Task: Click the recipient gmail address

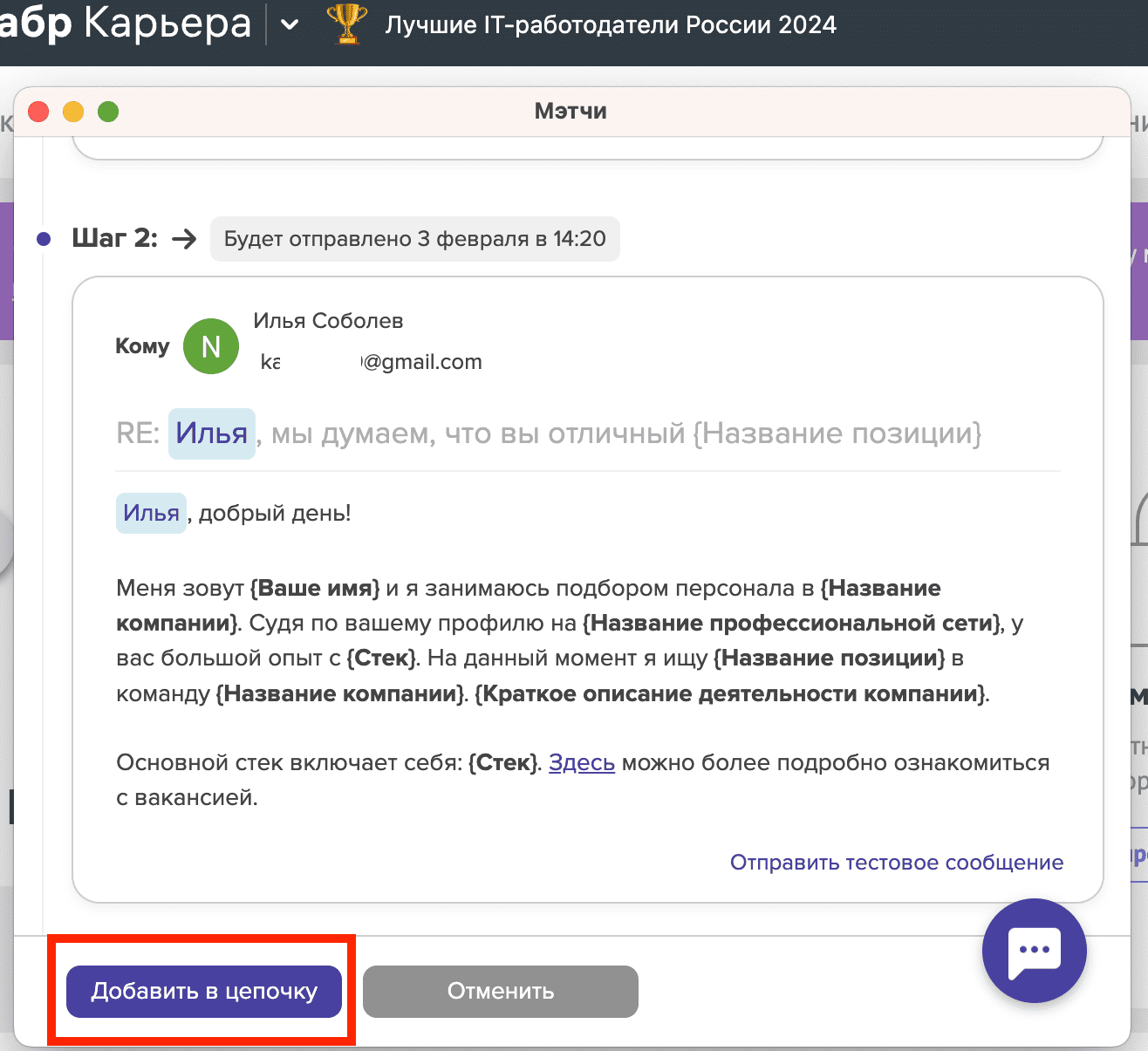Action: [372, 362]
